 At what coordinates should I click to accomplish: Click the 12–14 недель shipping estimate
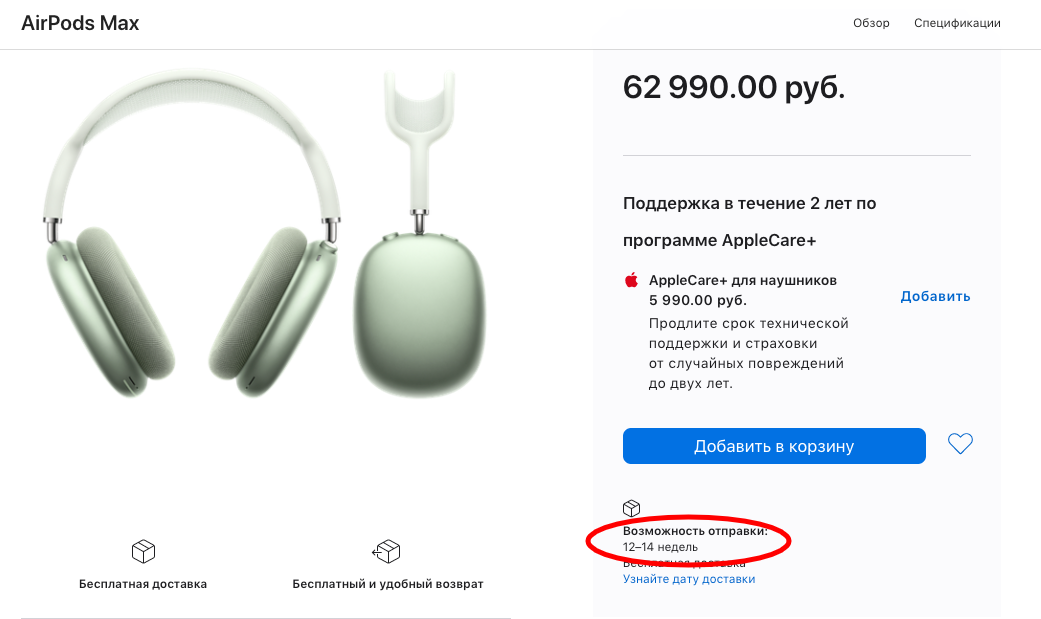pos(661,547)
